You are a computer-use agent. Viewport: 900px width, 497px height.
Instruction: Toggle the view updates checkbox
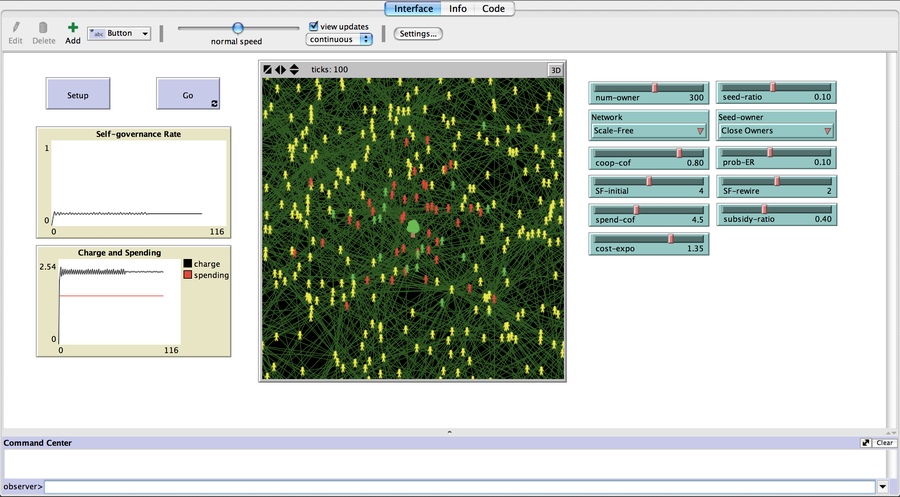point(314,27)
